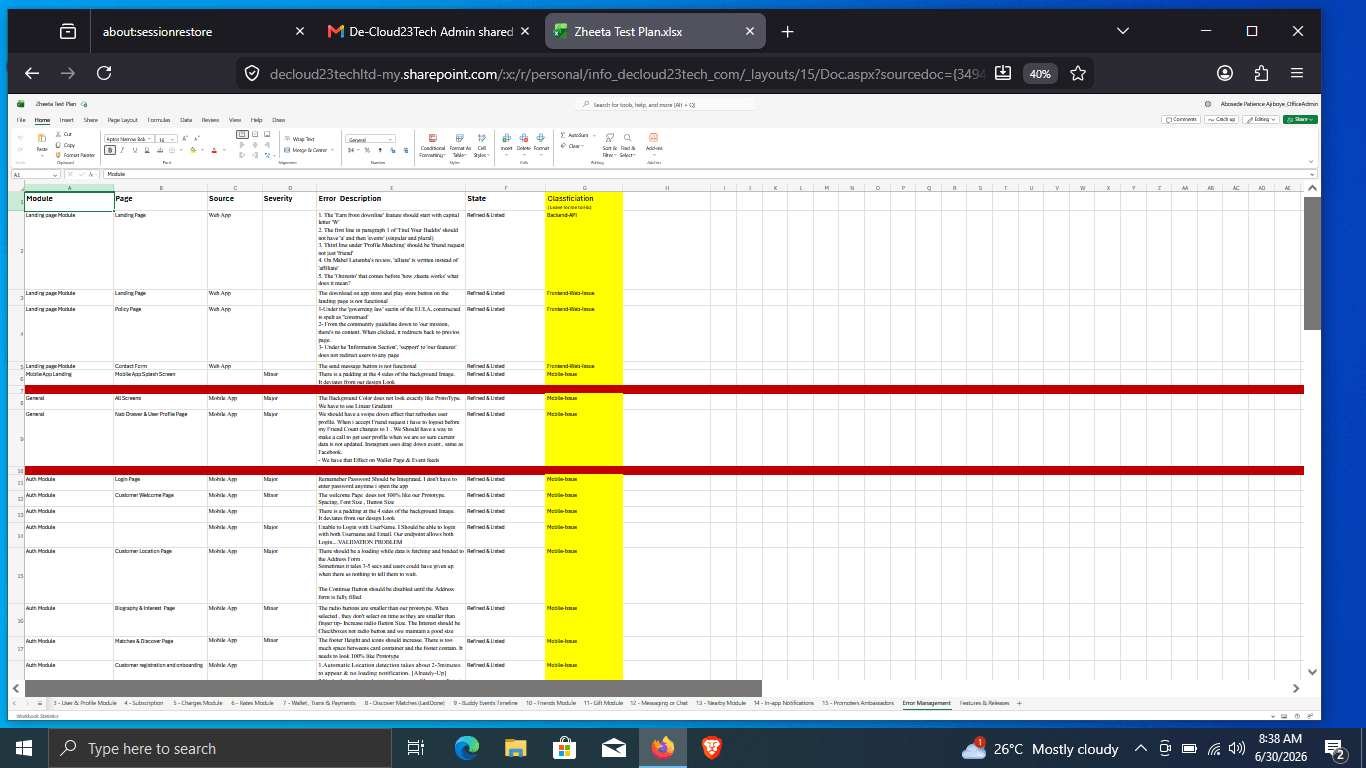Collapse the ribbon with the chevron

[1311, 162]
